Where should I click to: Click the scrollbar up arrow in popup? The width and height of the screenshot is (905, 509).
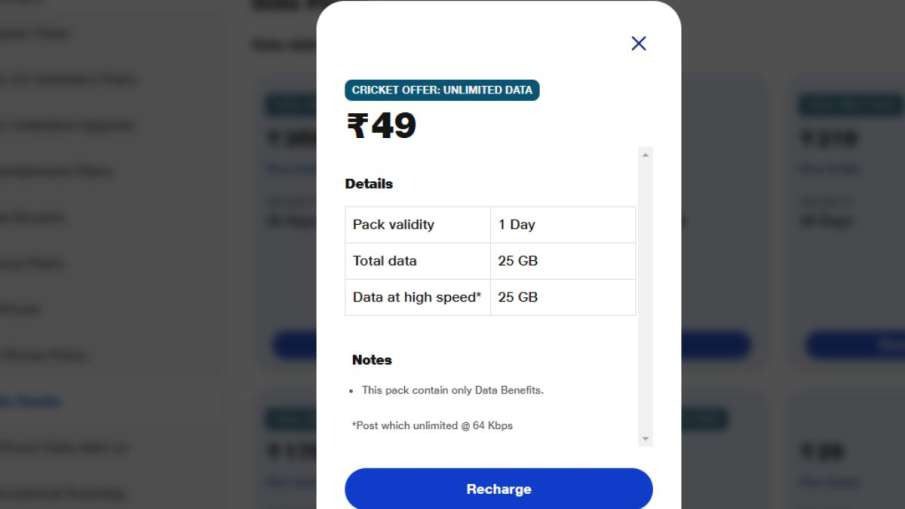(x=645, y=155)
